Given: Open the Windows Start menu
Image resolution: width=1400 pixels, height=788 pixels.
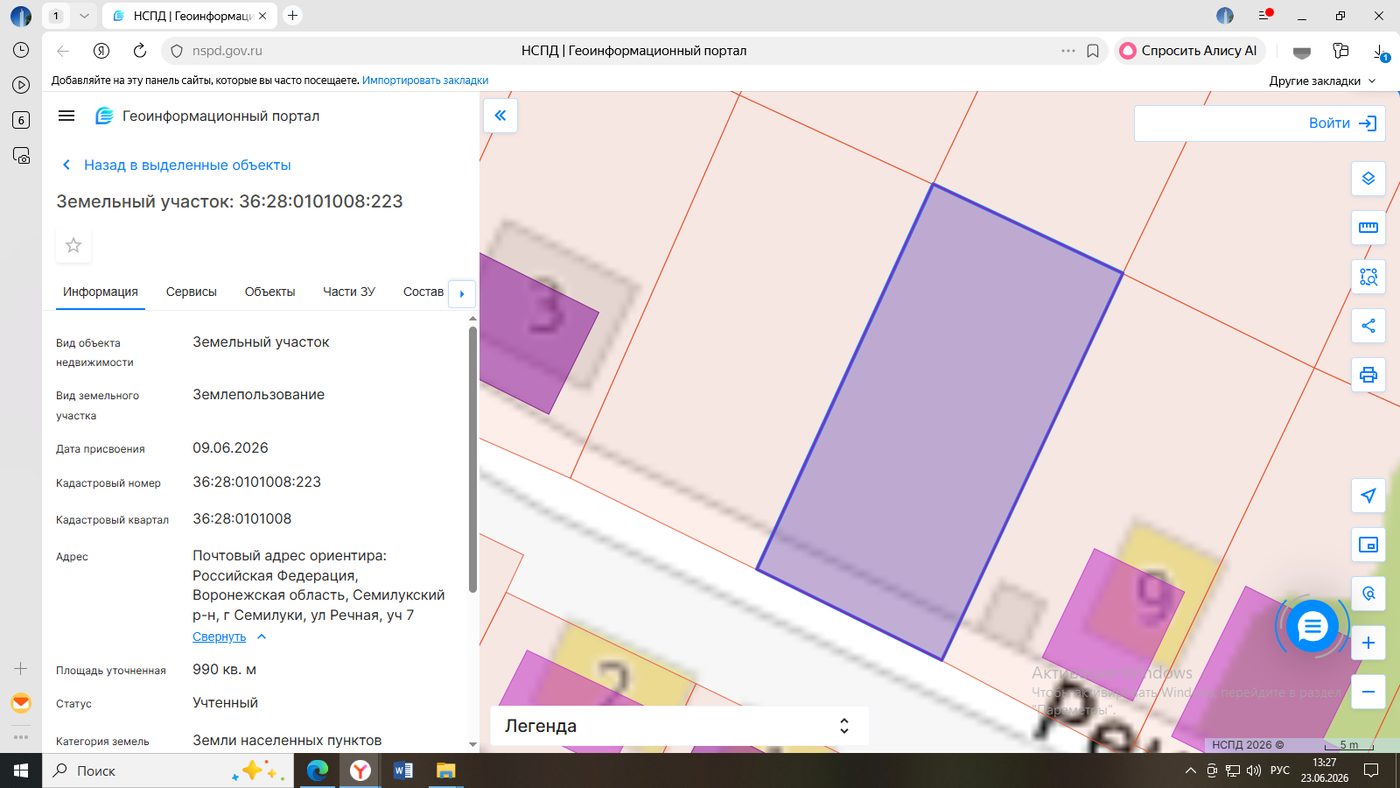Looking at the screenshot, I should pyautogui.click(x=19, y=771).
